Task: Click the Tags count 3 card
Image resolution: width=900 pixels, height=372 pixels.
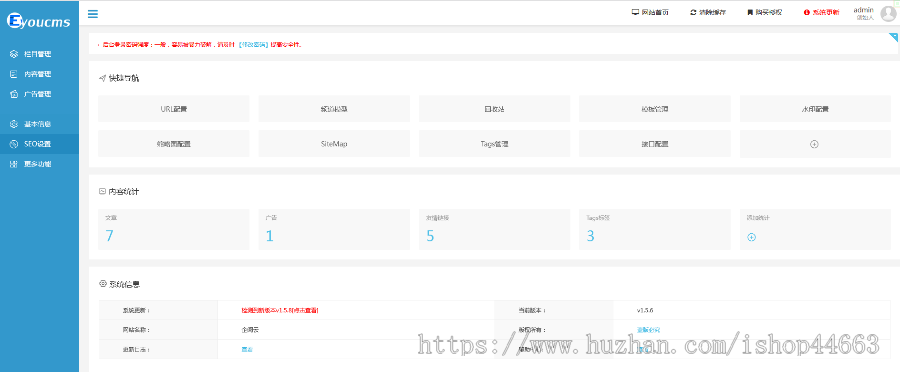Action: pyautogui.click(x=655, y=229)
